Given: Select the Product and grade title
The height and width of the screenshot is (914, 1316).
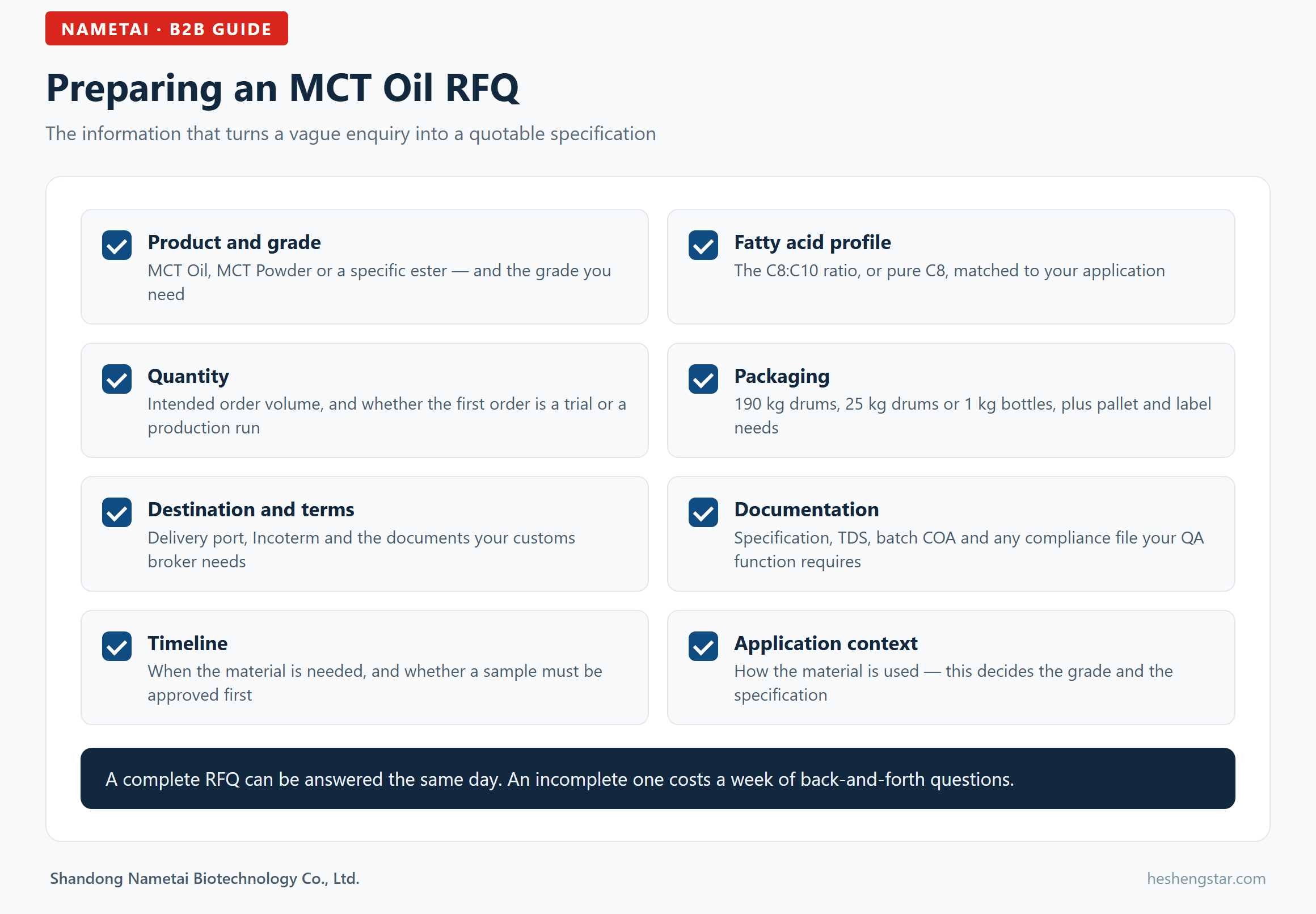Looking at the screenshot, I should pos(234,242).
